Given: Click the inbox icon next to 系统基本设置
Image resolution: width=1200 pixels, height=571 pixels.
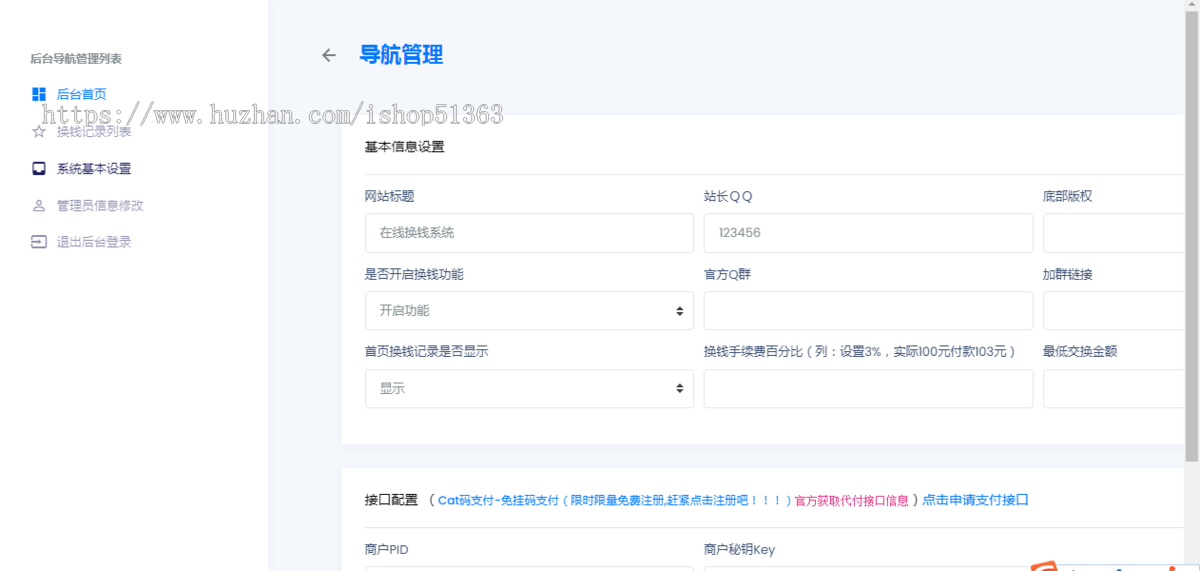Looking at the screenshot, I should [x=39, y=168].
